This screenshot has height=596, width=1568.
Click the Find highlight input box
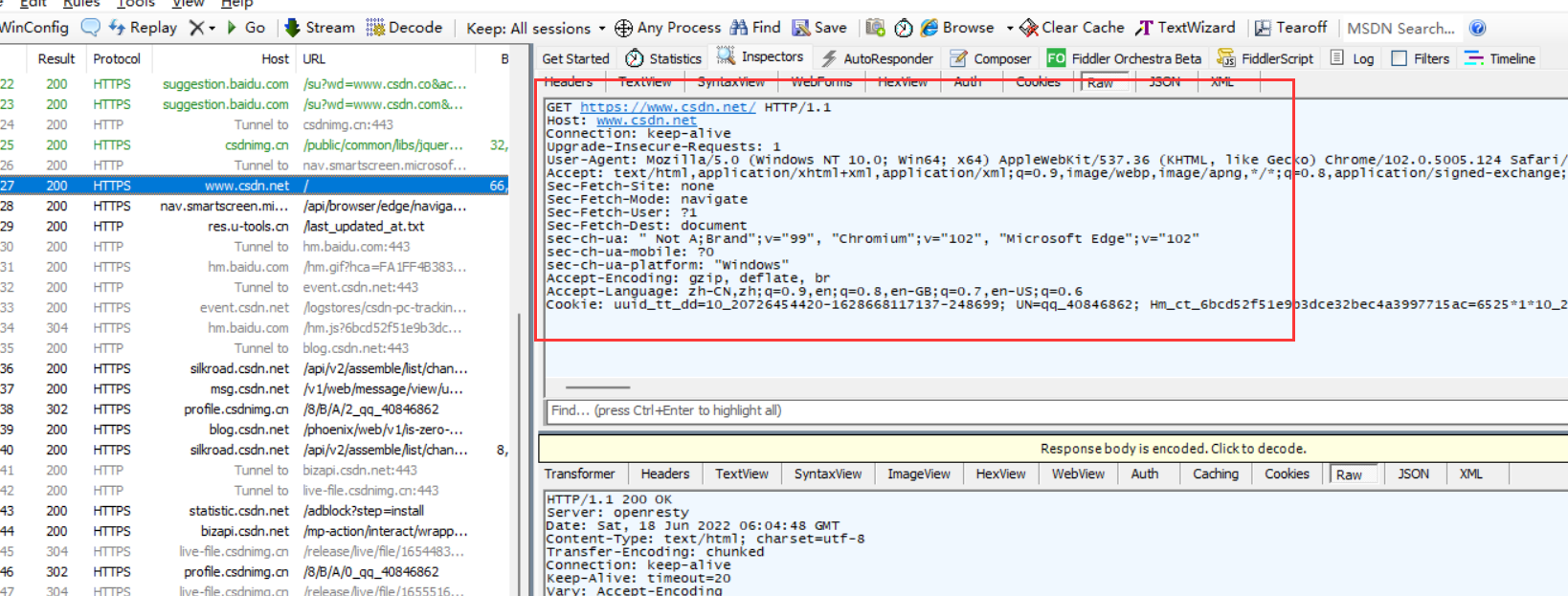pos(1056,410)
